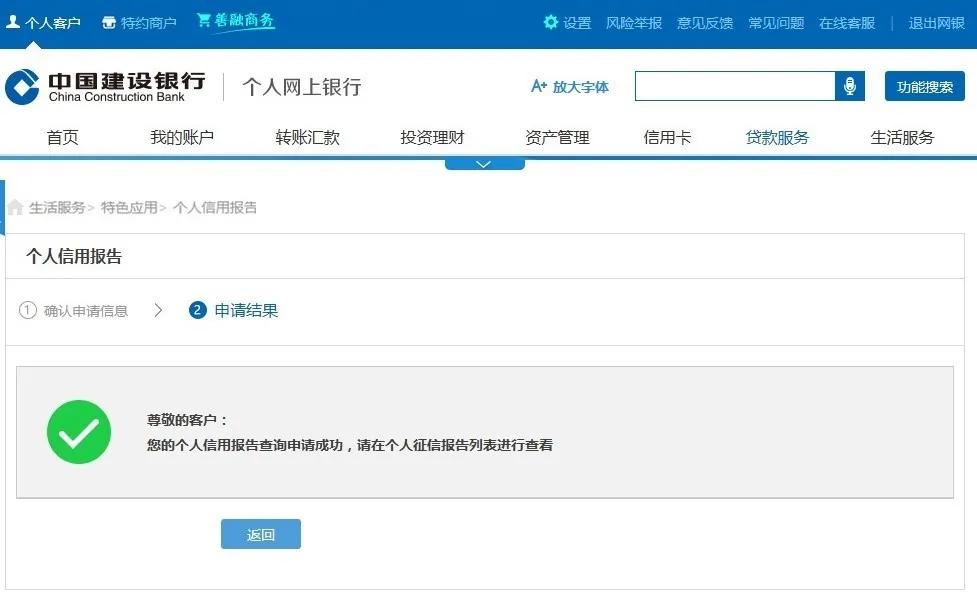977x600 pixels.
Task: Switch to the 信用卡 tab
Action: [x=667, y=137]
